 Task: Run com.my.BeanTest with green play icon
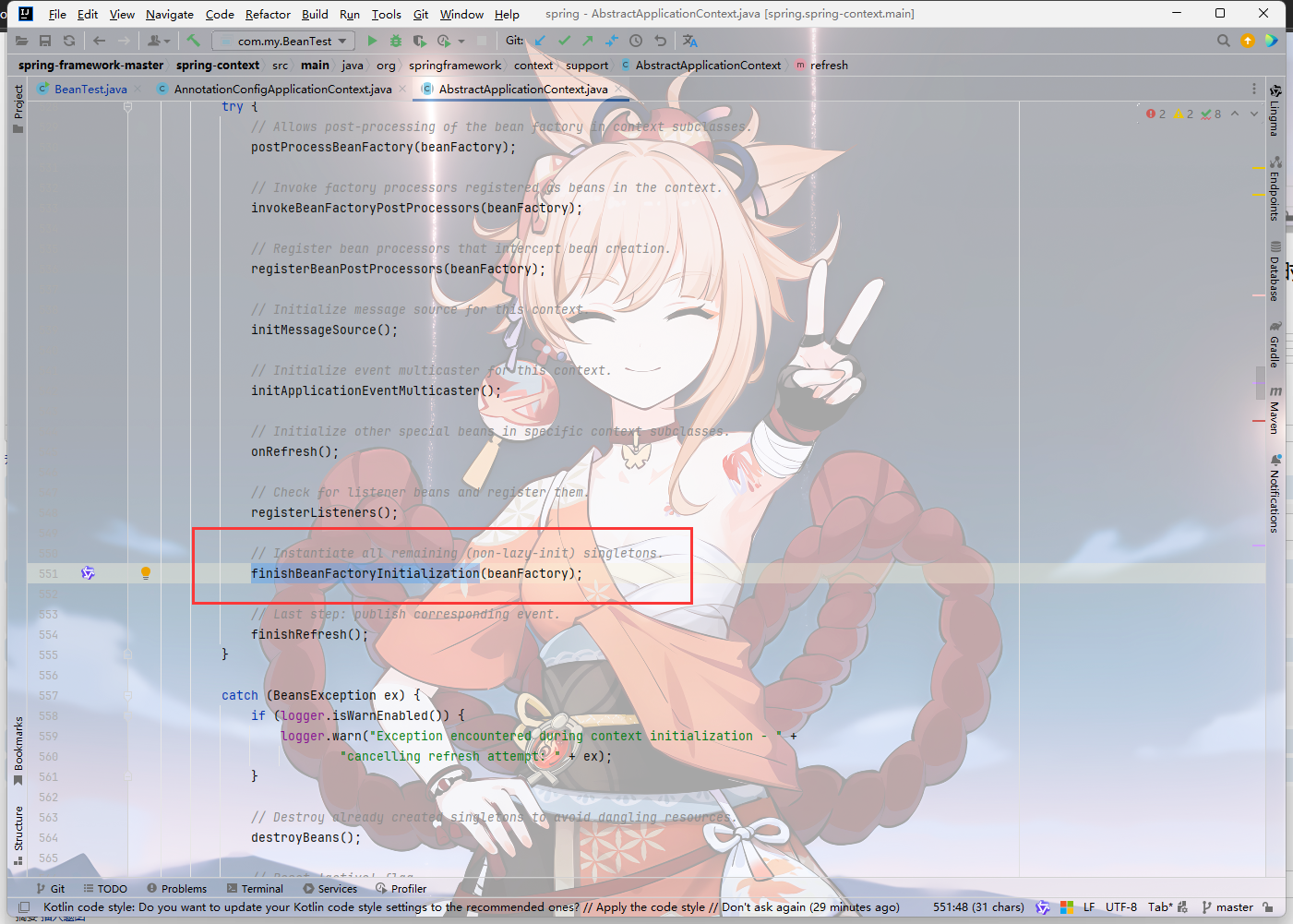coord(372,41)
